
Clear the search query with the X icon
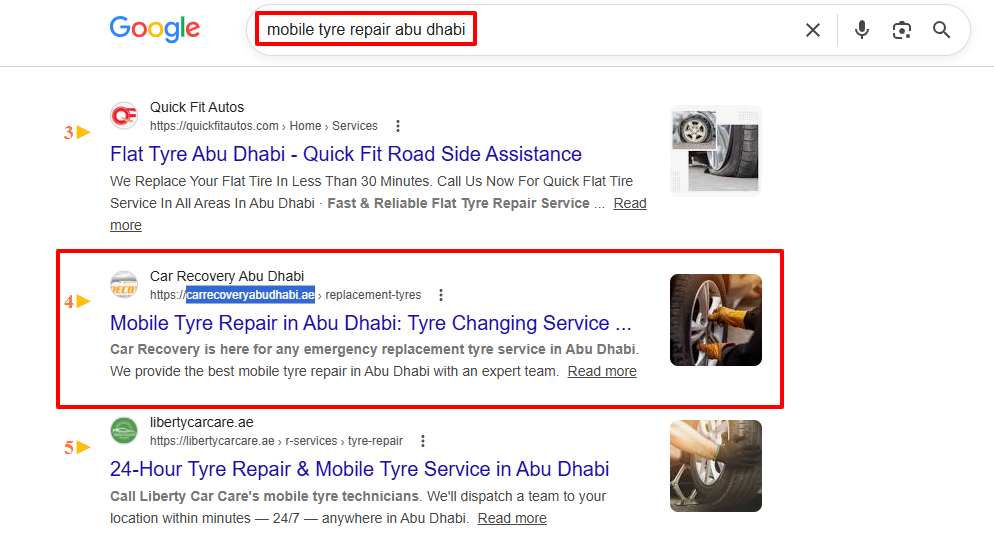click(813, 30)
